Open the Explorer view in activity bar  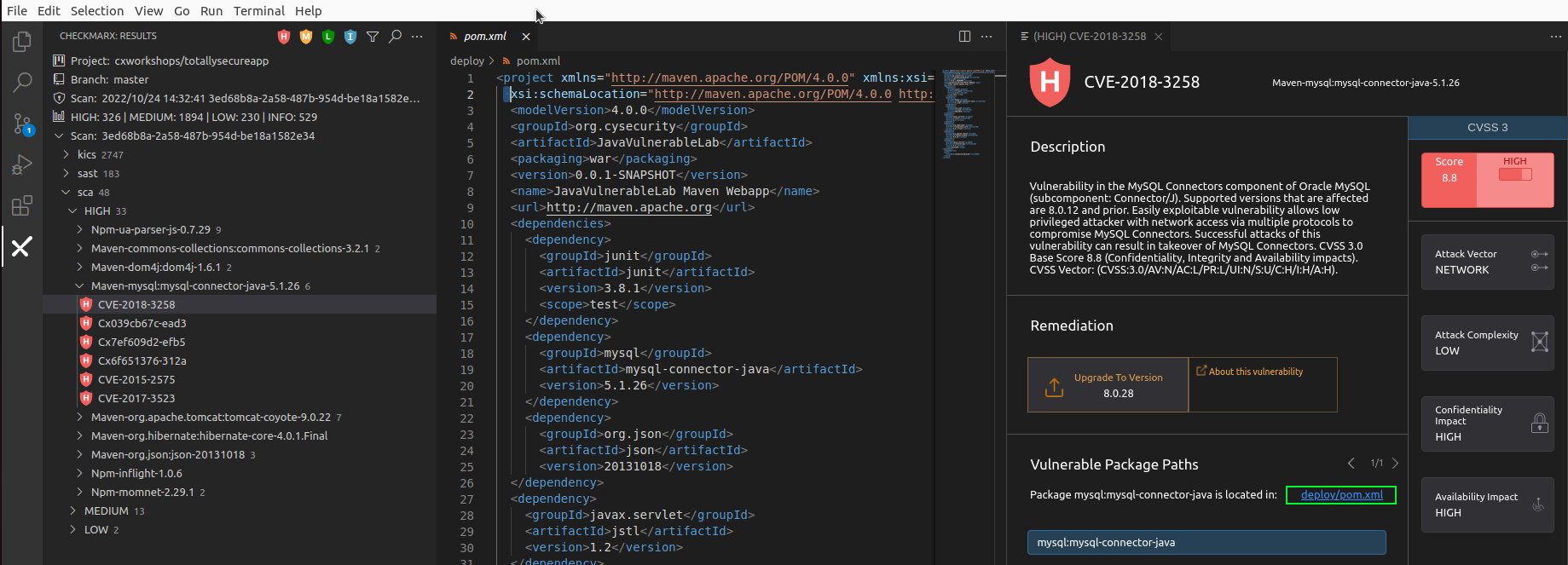(x=22, y=41)
